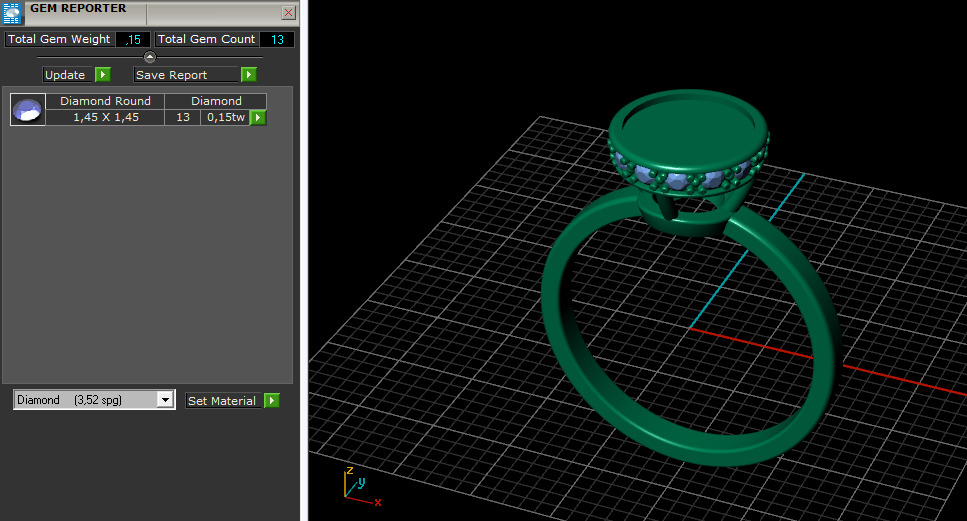Image resolution: width=967 pixels, height=521 pixels.
Task: Click the 'Total Gem Count' label
Action: (206, 39)
